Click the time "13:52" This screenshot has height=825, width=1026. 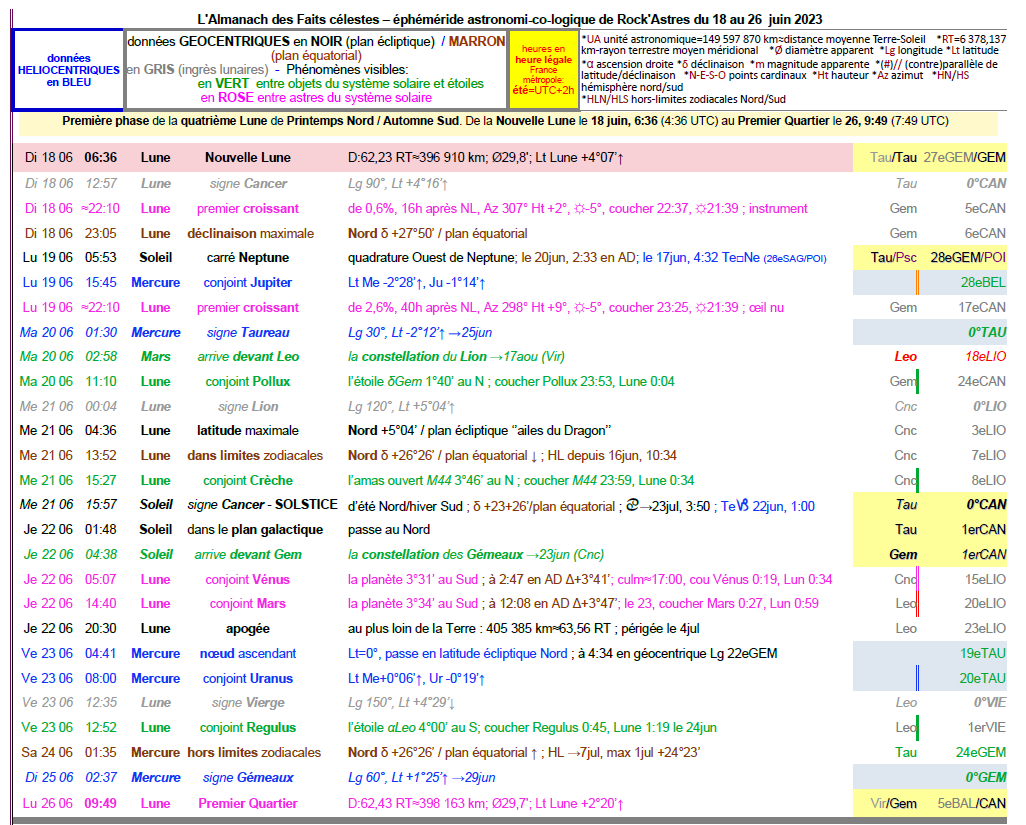[x=101, y=455]
